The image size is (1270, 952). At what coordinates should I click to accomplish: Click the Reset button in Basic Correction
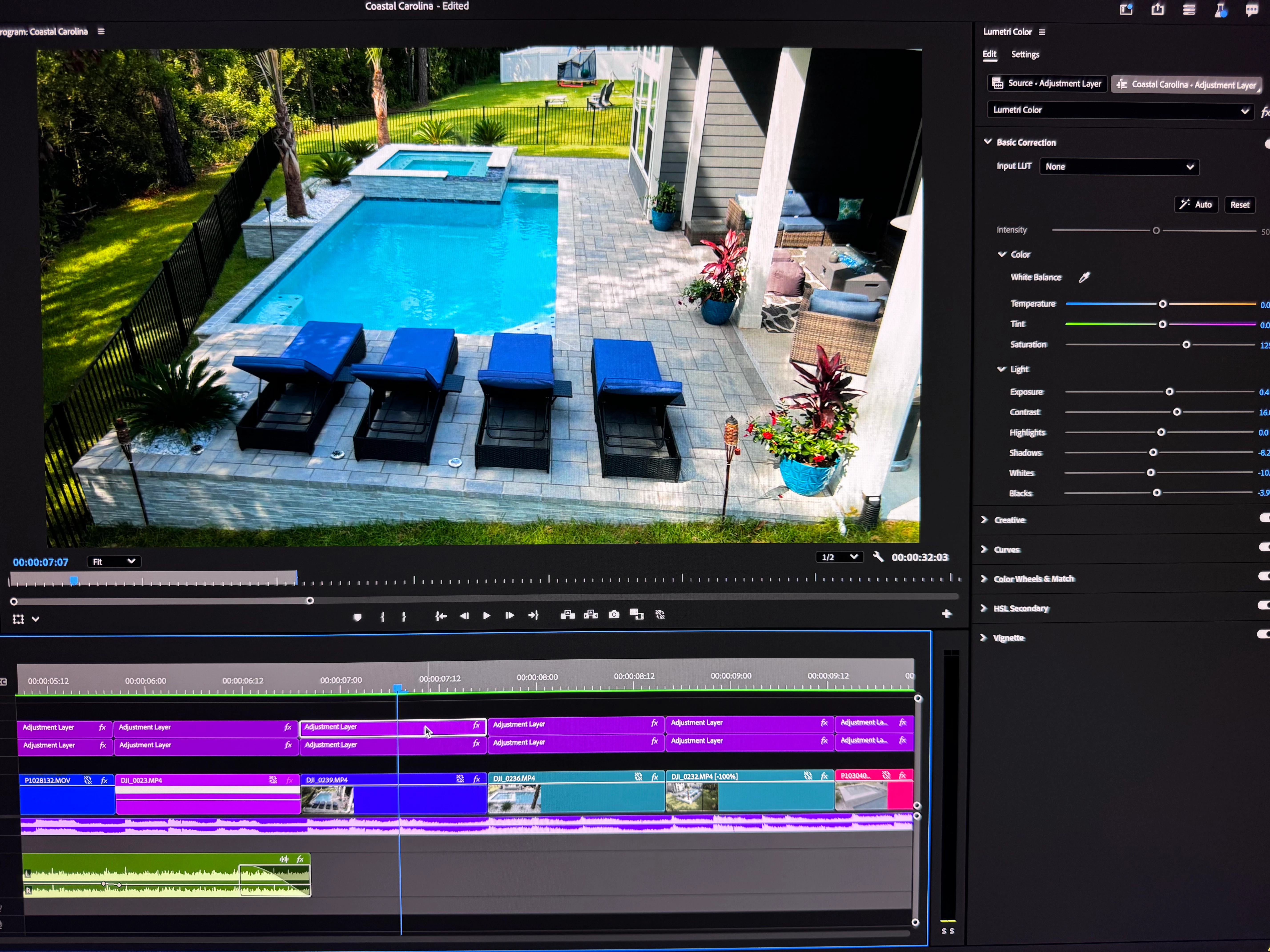pyautogui.click(x=1240, y=205)
